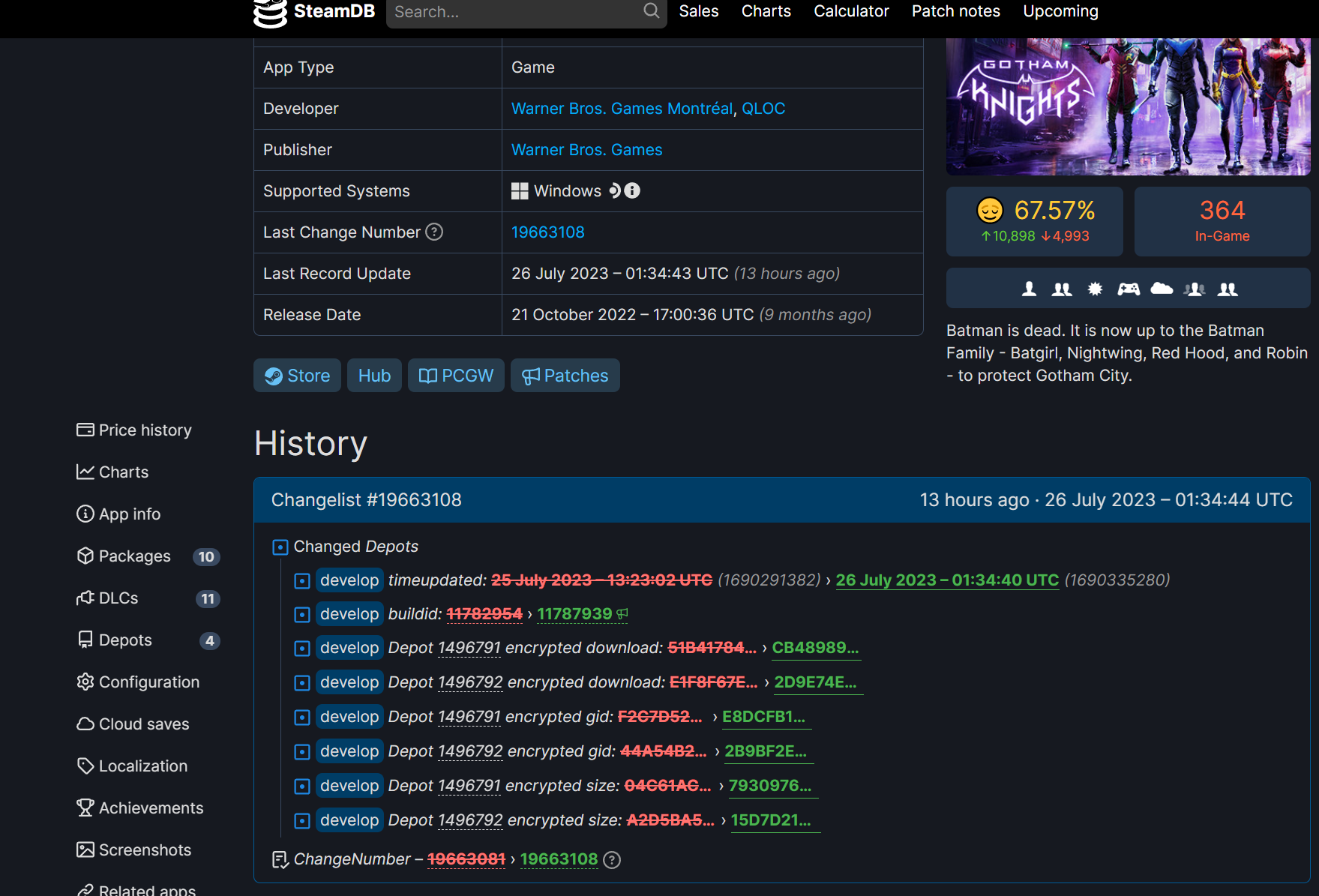The width and height of the screenshot is (1319, 896).
Task: Toggle the marker beside Depot 1496791 encrypted download
Action: tap(302, 648)
